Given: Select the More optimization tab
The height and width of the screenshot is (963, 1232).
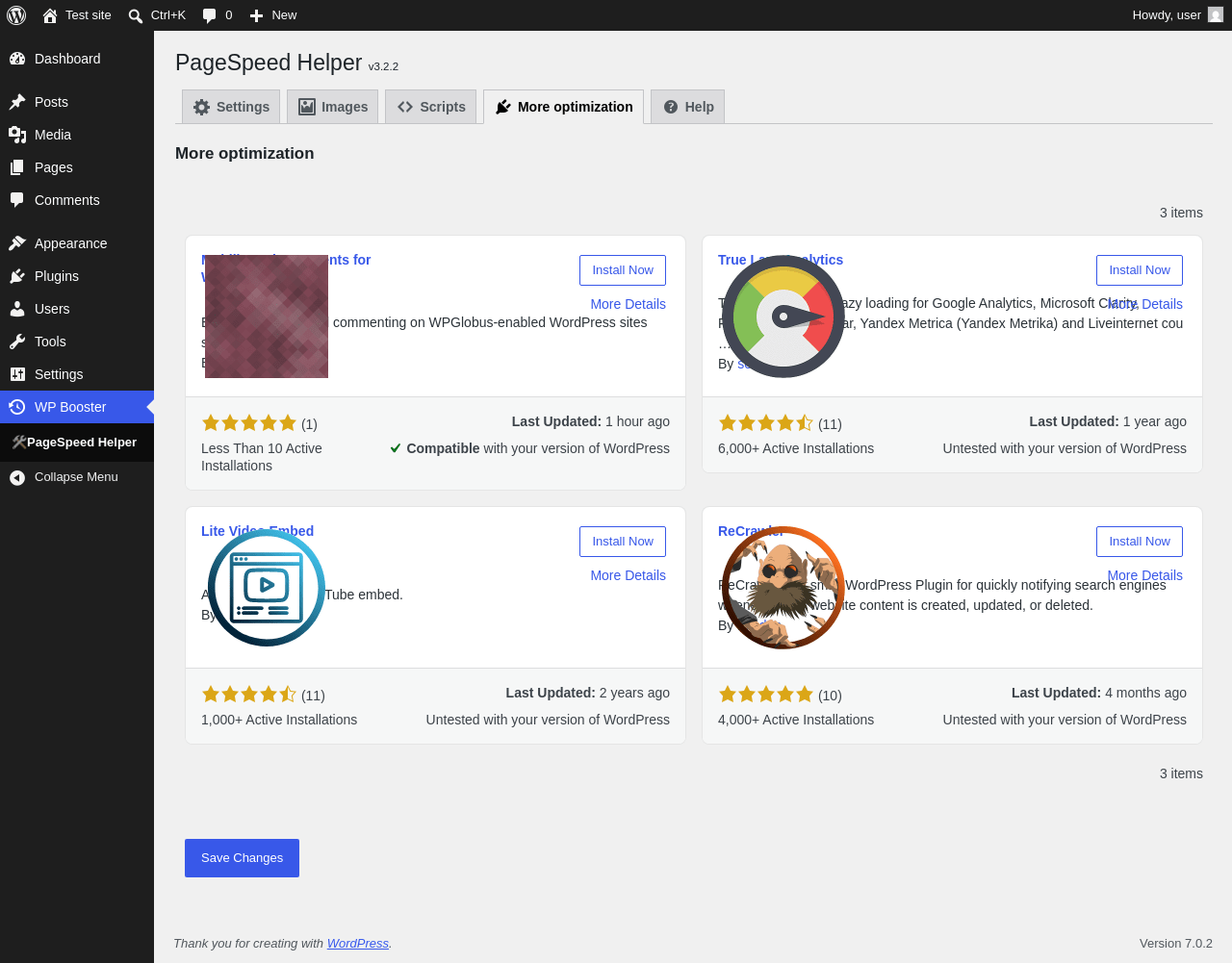Looking at the screenshot, I should point(563,107).
